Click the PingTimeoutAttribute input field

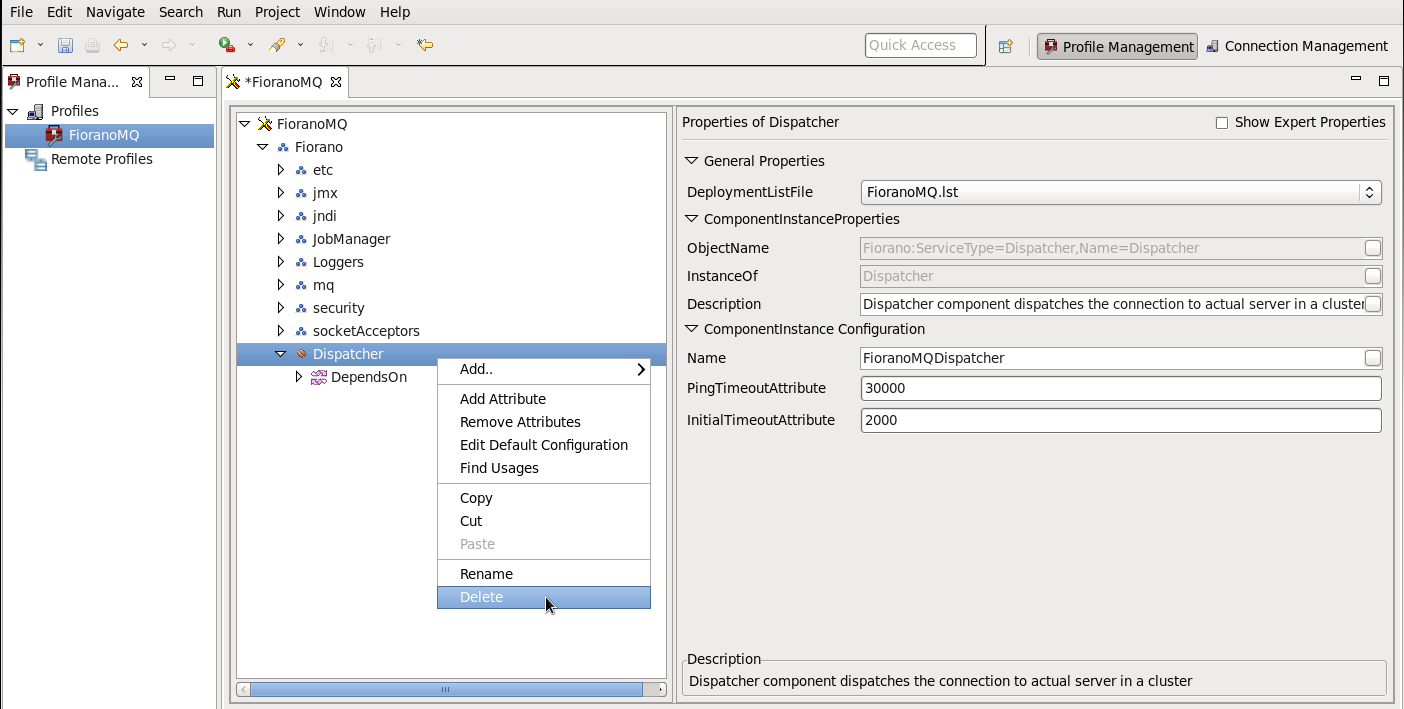coord(1121,388)
